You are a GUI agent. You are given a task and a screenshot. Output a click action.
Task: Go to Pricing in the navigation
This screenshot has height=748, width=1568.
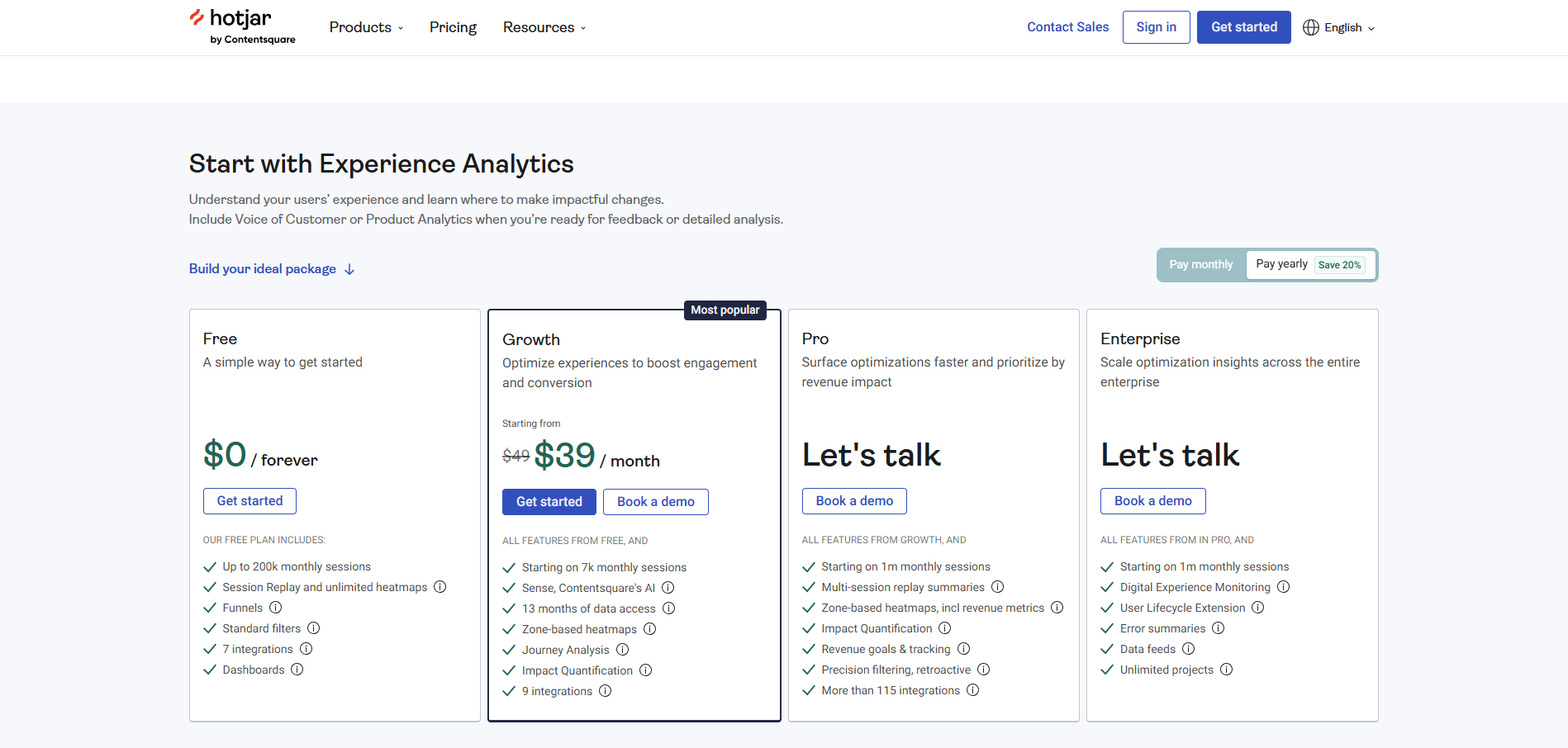coord(453,27)
